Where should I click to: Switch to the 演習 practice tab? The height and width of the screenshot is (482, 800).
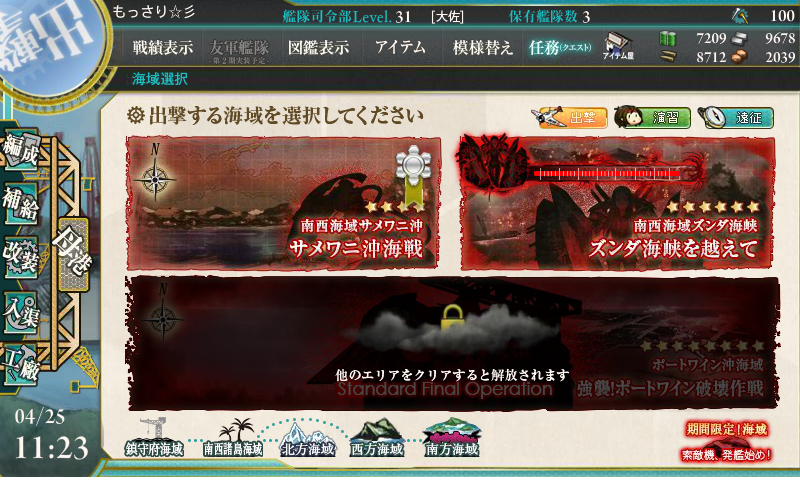(653, 117)
